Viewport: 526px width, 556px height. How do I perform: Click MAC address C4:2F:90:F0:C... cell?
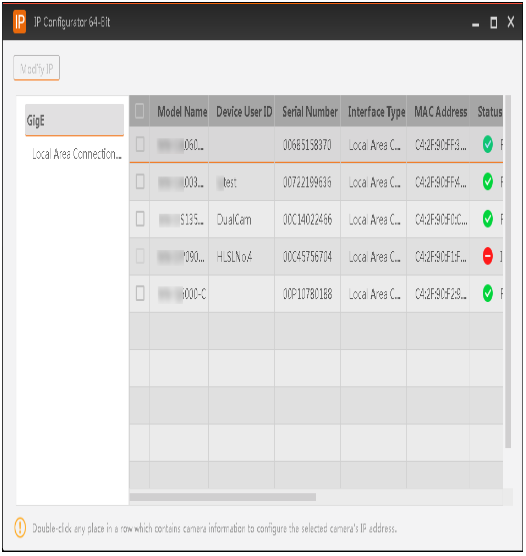coord(438,219)
